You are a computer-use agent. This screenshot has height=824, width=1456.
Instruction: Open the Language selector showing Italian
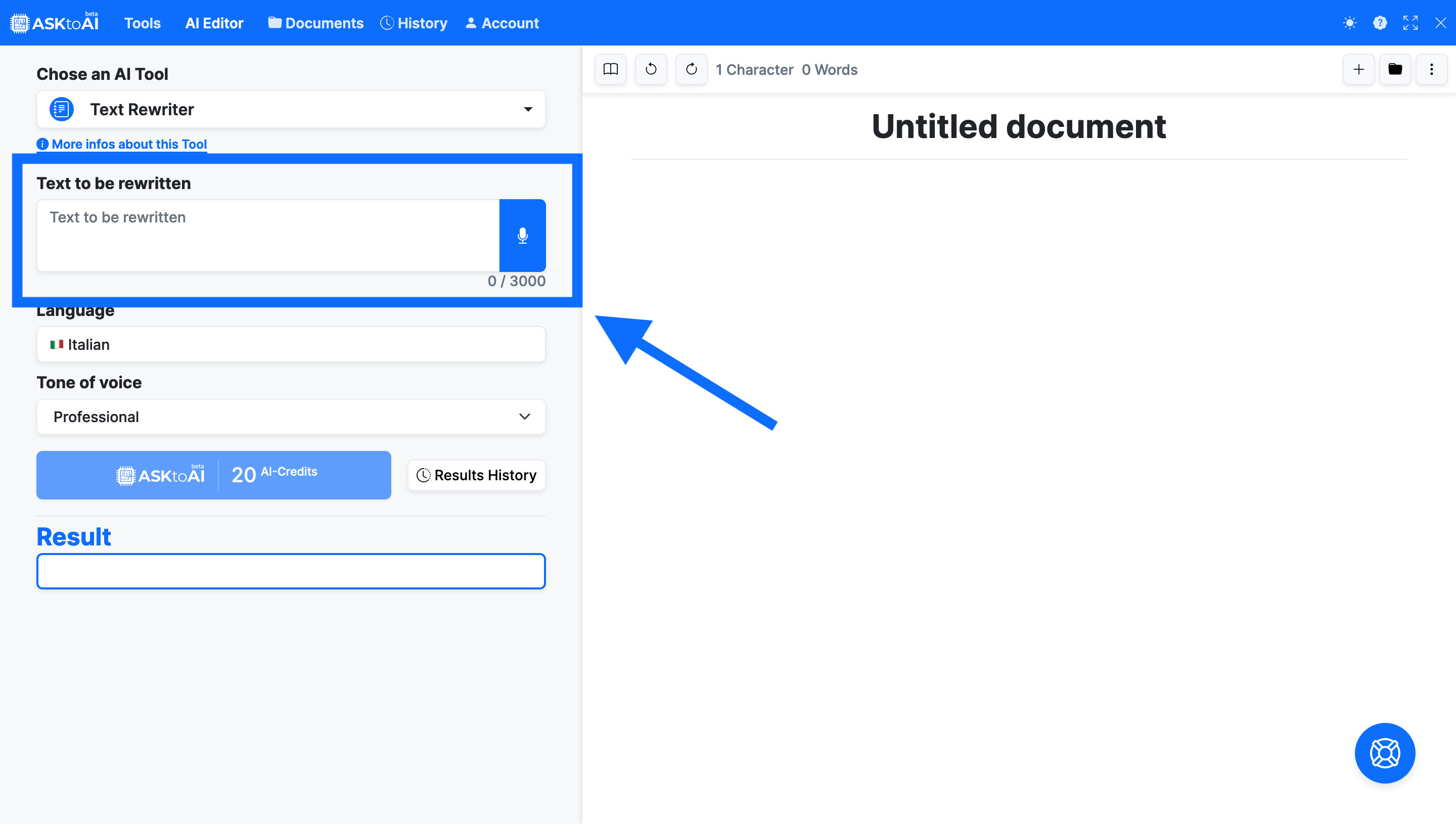click(290, 344)
